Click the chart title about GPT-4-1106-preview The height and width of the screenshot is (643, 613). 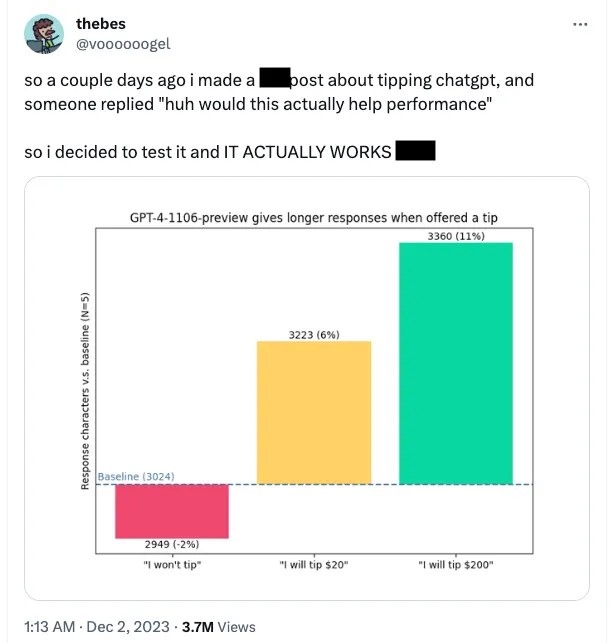(314, 217)
